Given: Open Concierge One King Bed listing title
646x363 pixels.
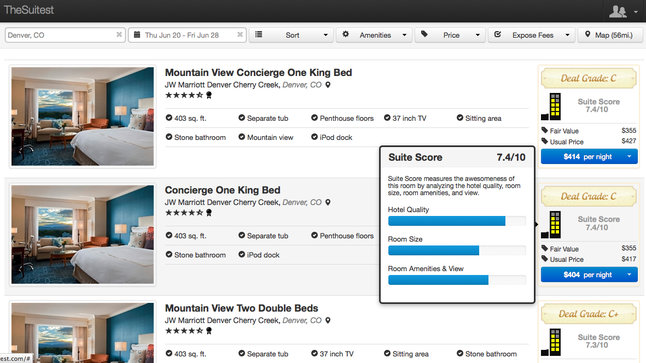Looking at the screenshot, I should tap(222, 190).
